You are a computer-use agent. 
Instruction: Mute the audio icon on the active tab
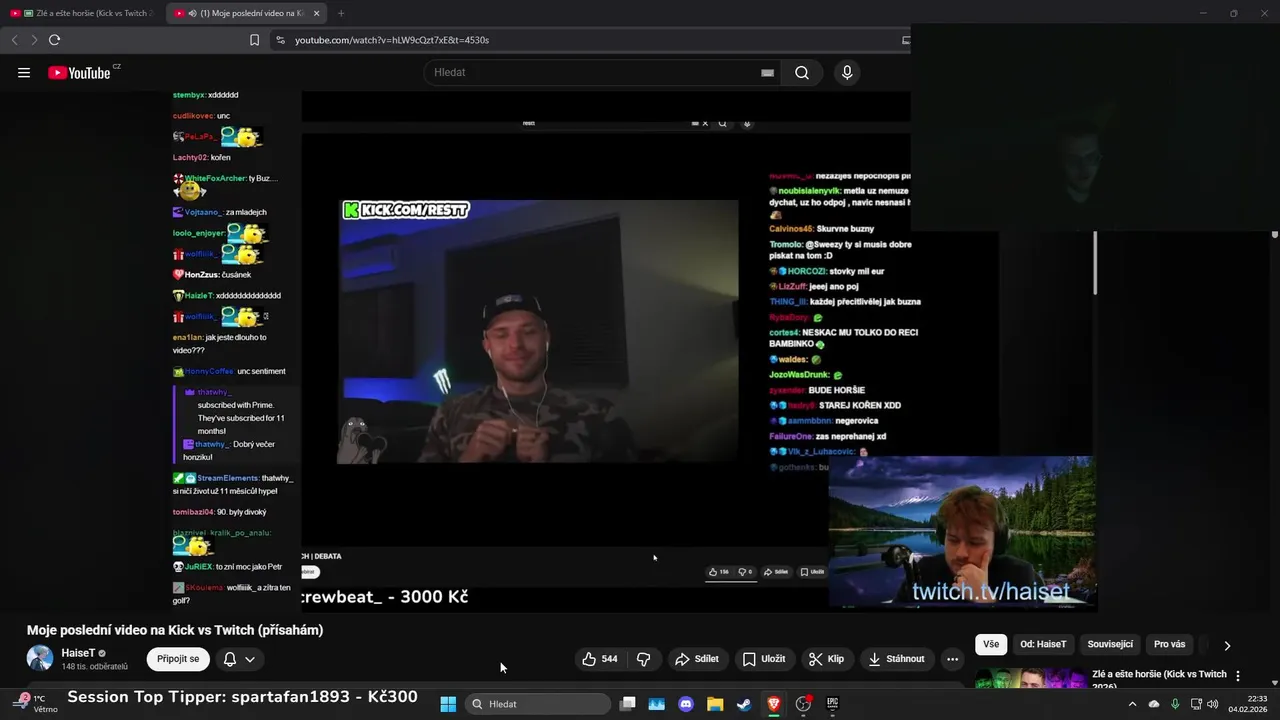[192, 13]
